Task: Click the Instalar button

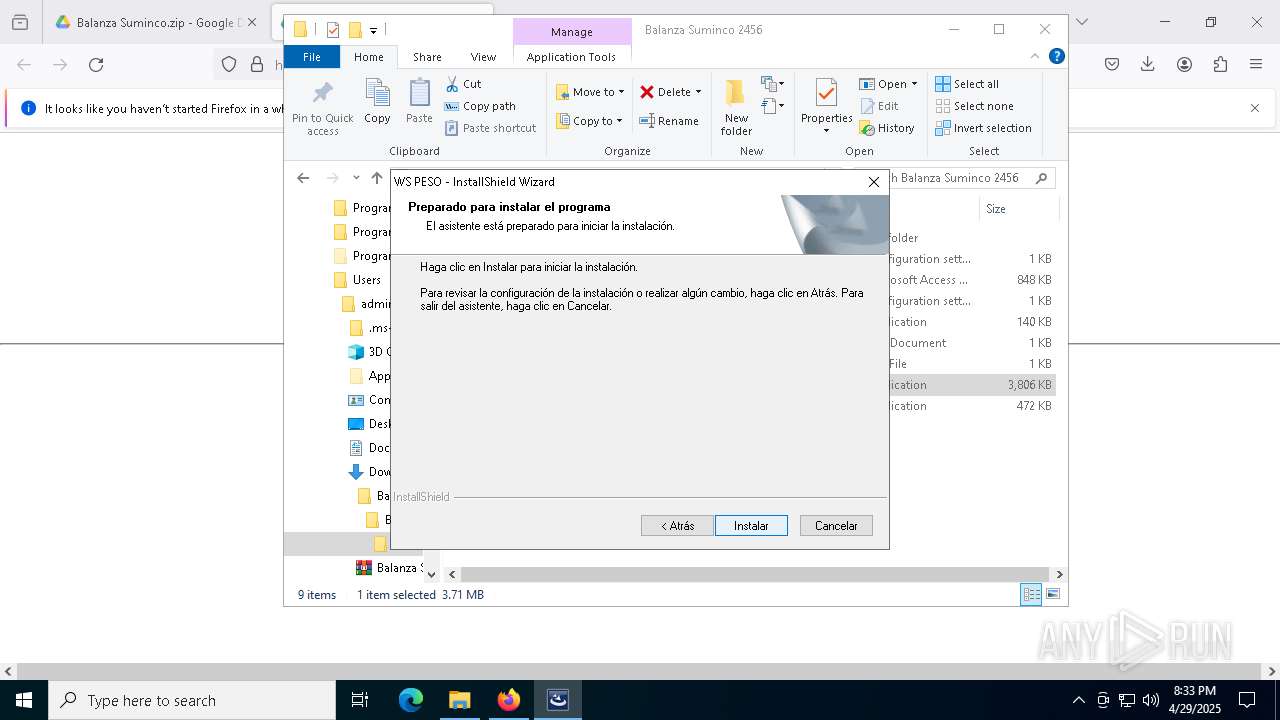Action: coord(751,526)
